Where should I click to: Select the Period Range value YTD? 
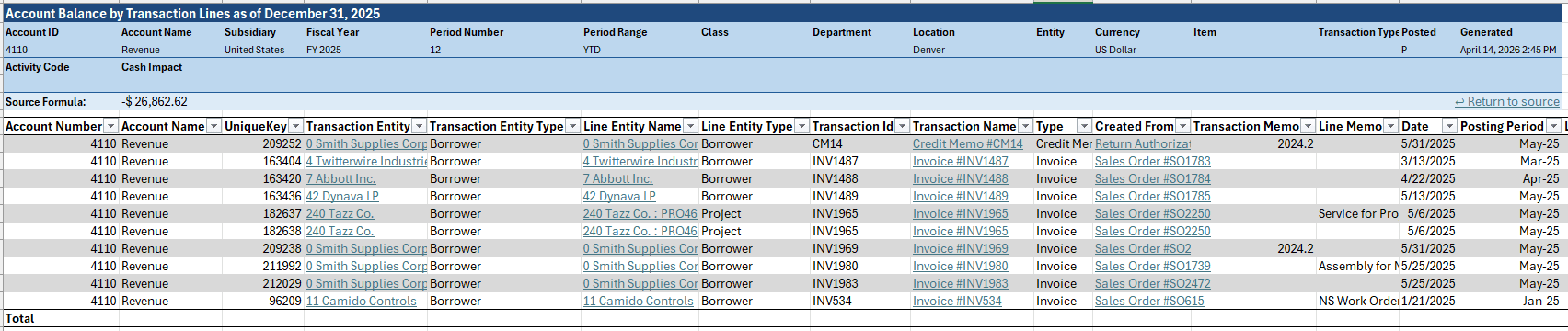coord(592,50)
